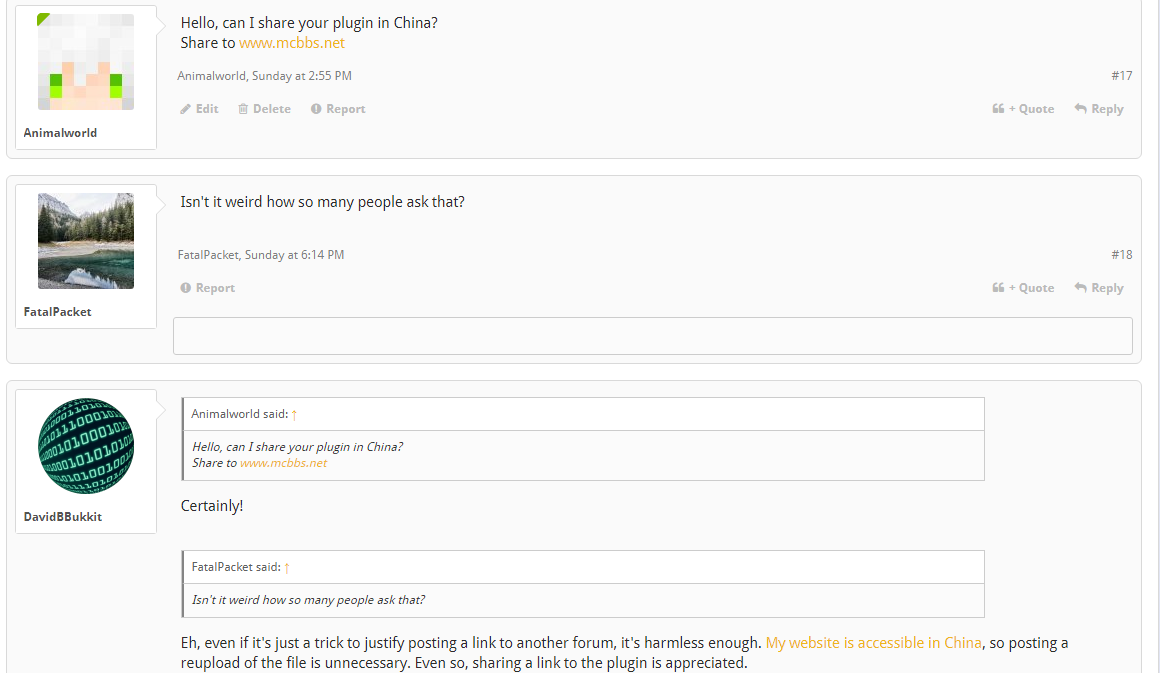Reply to FatalPacket's post
The image size is (1160, 673).
click(1099, 288)
